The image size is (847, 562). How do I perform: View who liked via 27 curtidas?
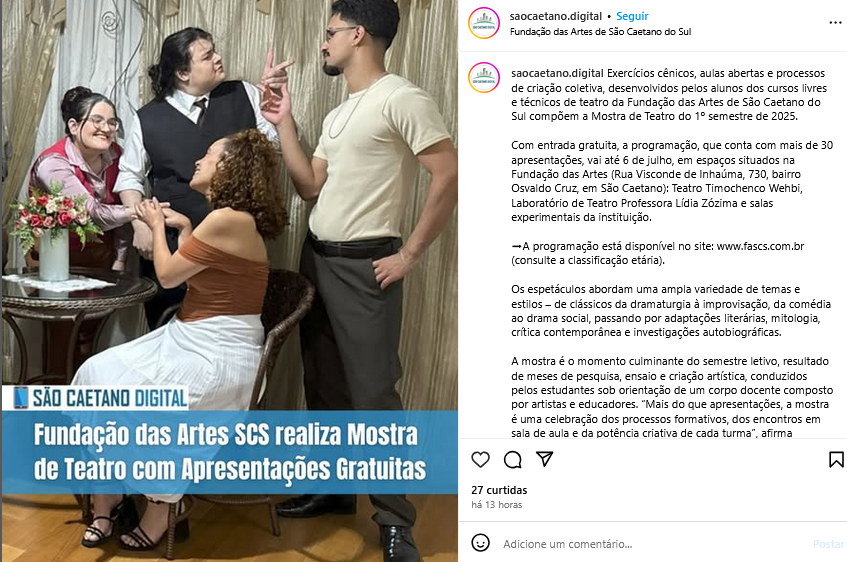499,490
